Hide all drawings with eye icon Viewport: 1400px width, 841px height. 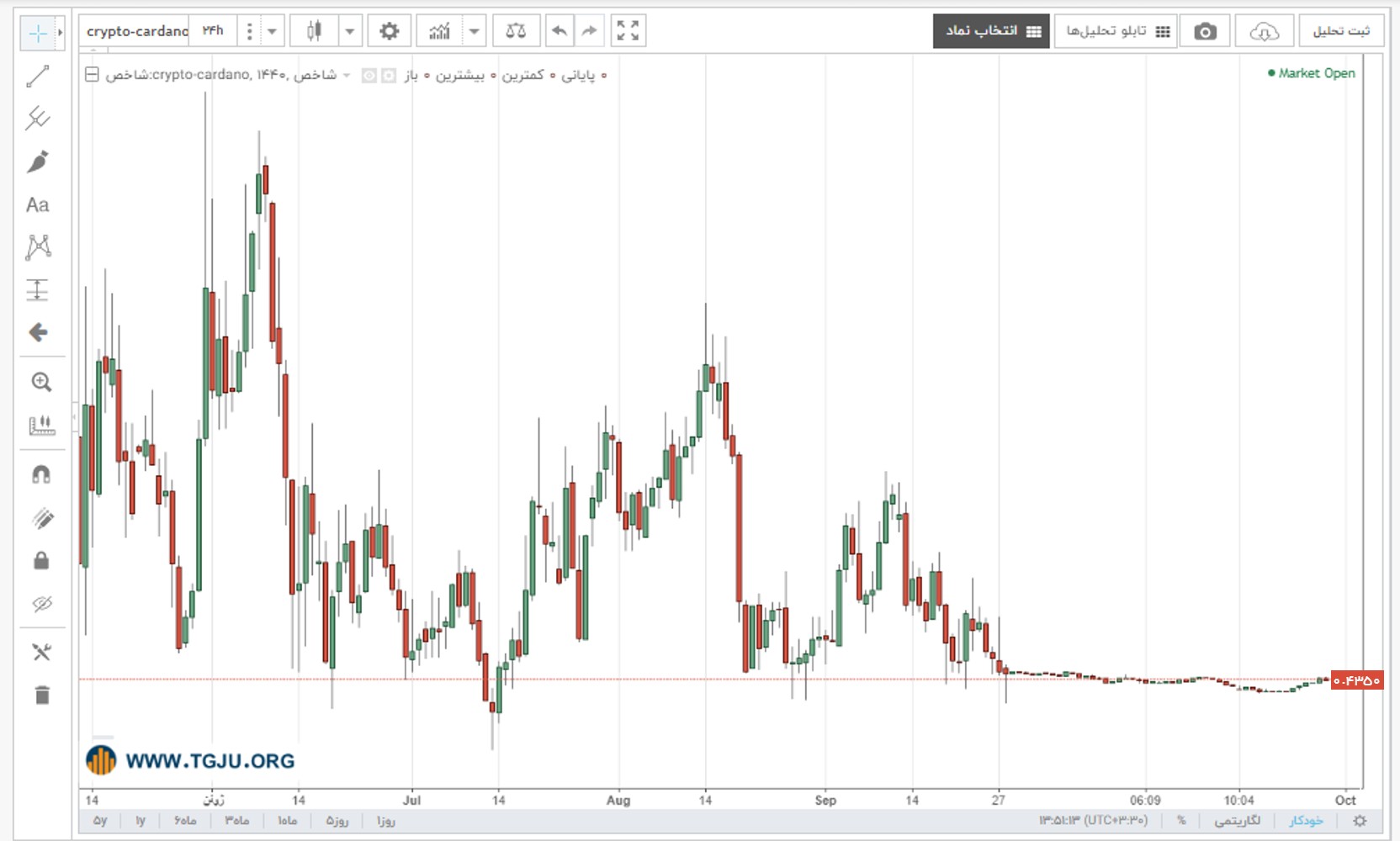41,604
